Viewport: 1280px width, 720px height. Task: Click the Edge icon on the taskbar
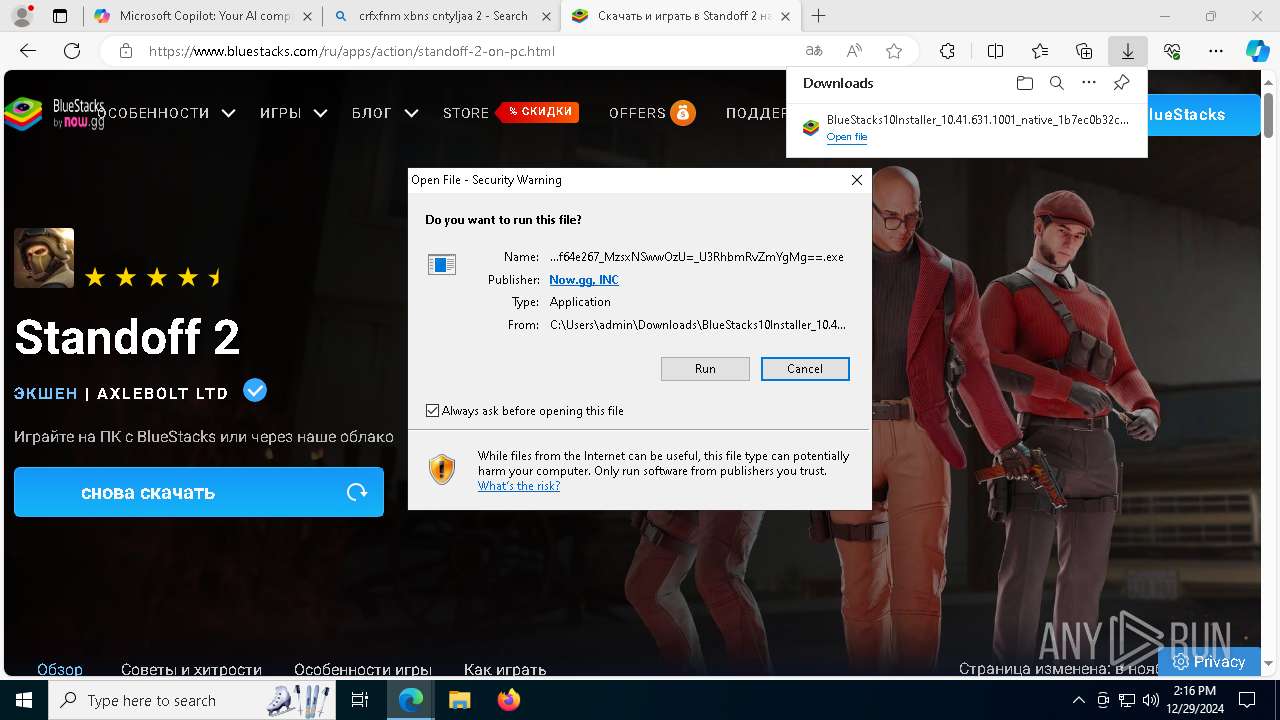click(x=411, y=700)
